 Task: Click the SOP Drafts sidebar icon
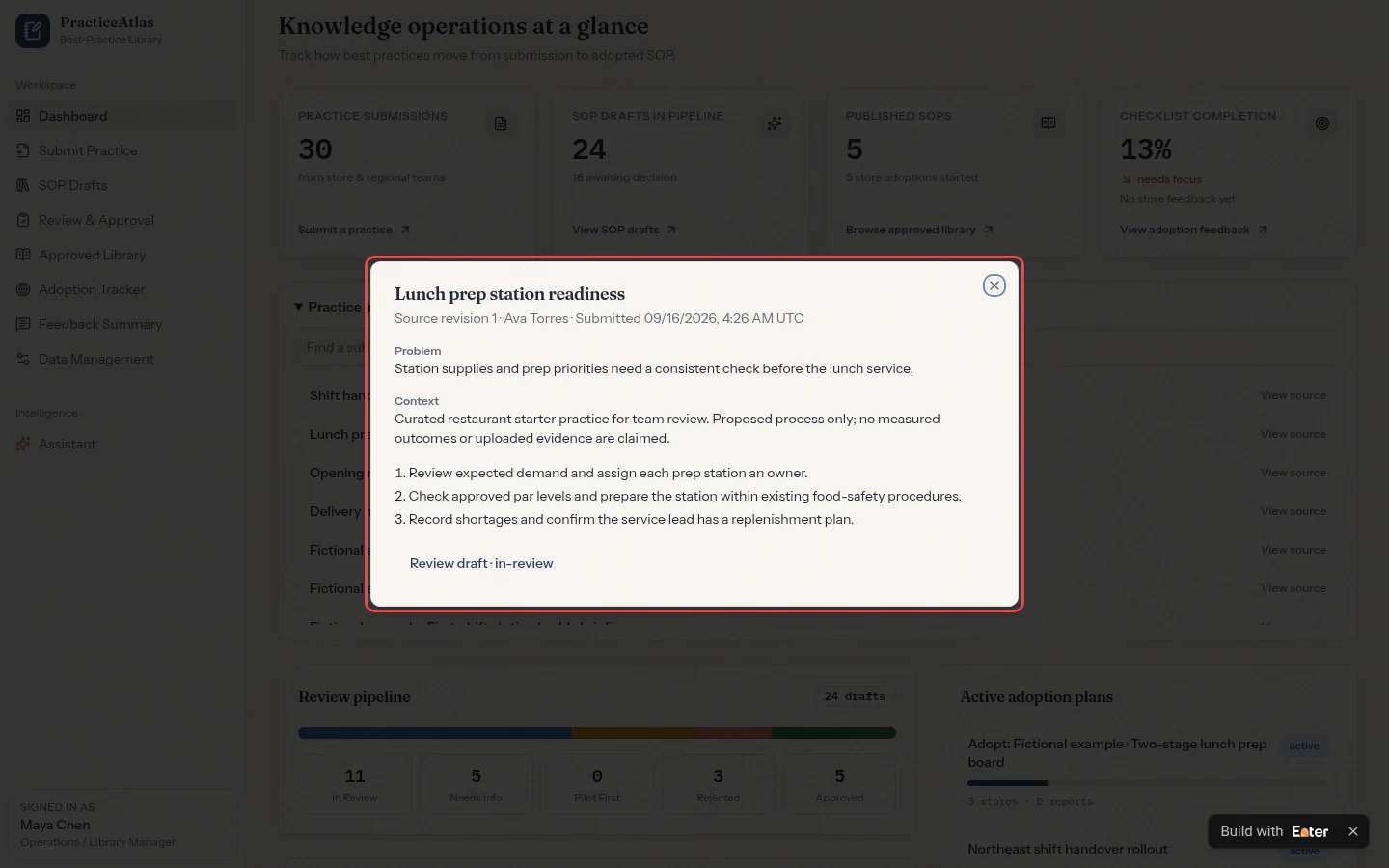coord(23,185)
